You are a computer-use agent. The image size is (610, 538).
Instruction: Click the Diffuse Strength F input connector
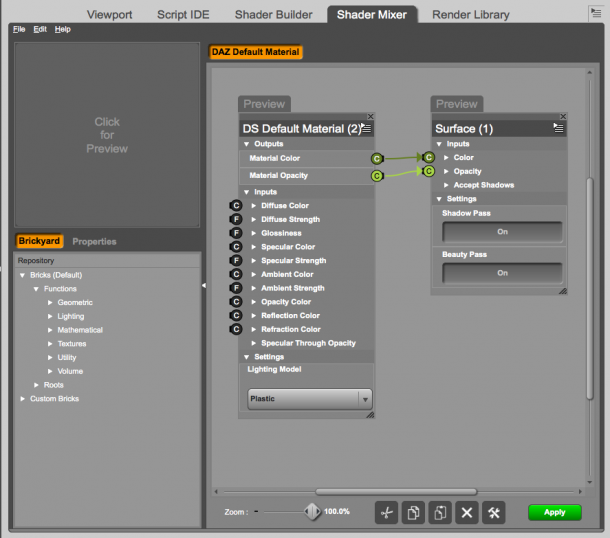point(236,219)
